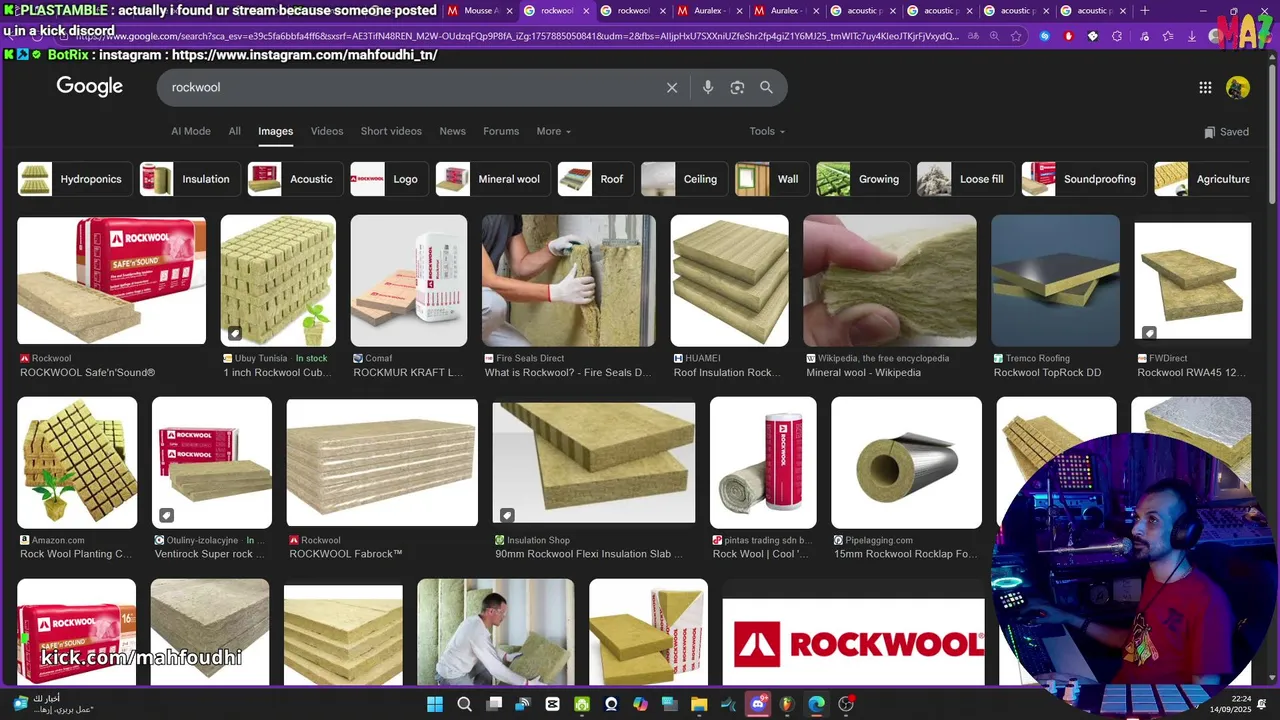Expand the More search filters menu
The height and width of the screenshot is (720, 1280).
point(554,131)
